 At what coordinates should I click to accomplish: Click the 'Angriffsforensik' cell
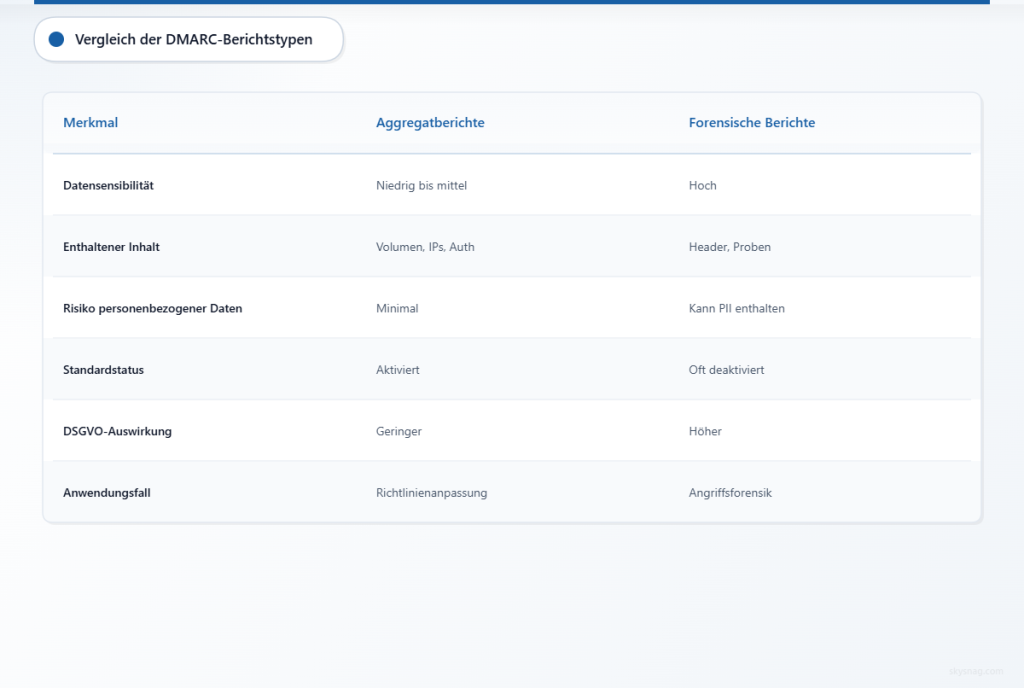click(x=730, y=493)
